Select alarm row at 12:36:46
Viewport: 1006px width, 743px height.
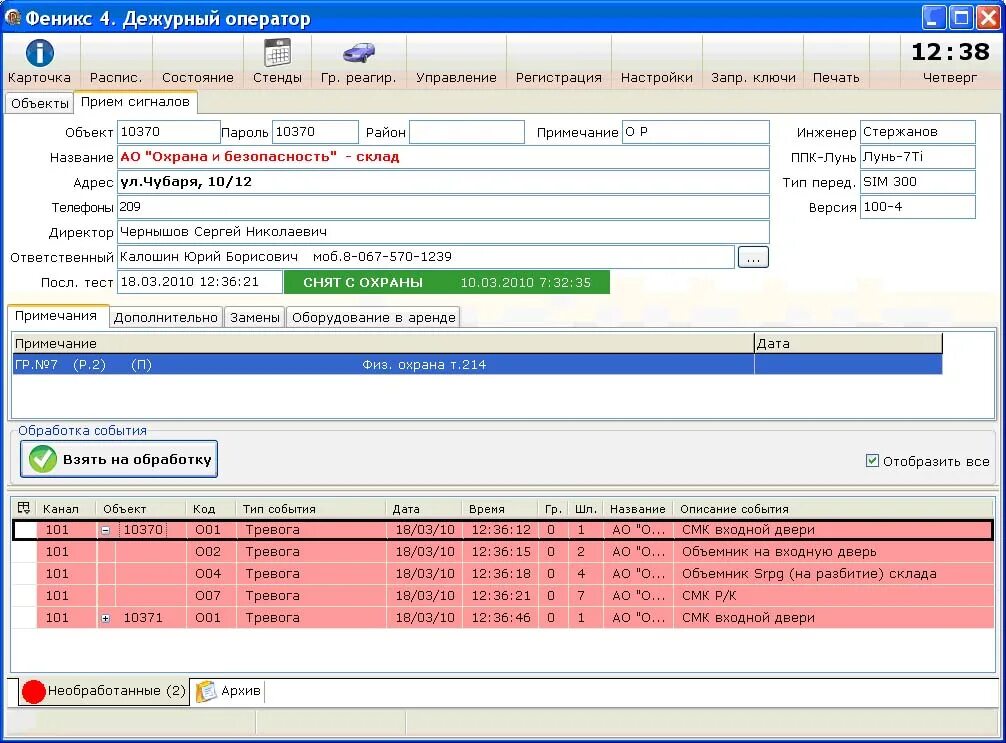(x=502, y=617)
